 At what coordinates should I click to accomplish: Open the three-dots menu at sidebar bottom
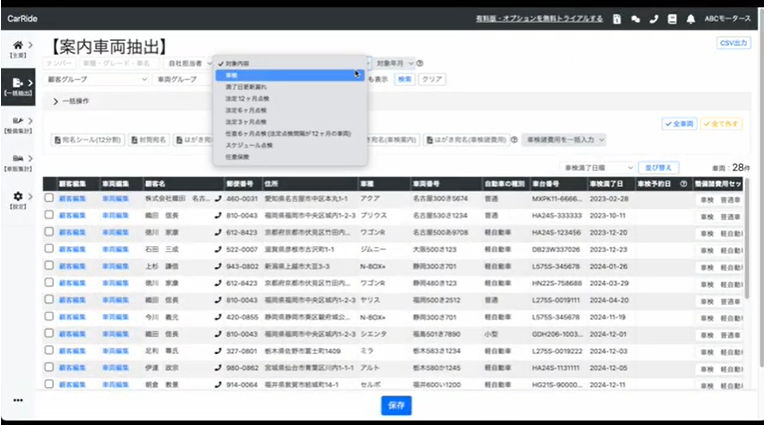click(x=18, y=400)
